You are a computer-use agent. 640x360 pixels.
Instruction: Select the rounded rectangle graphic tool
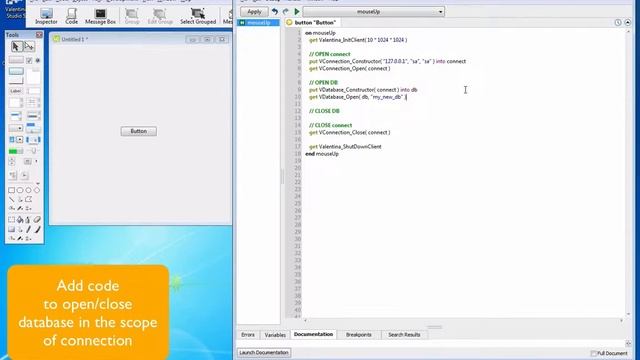pyautogui.click(x=20, y=190)
